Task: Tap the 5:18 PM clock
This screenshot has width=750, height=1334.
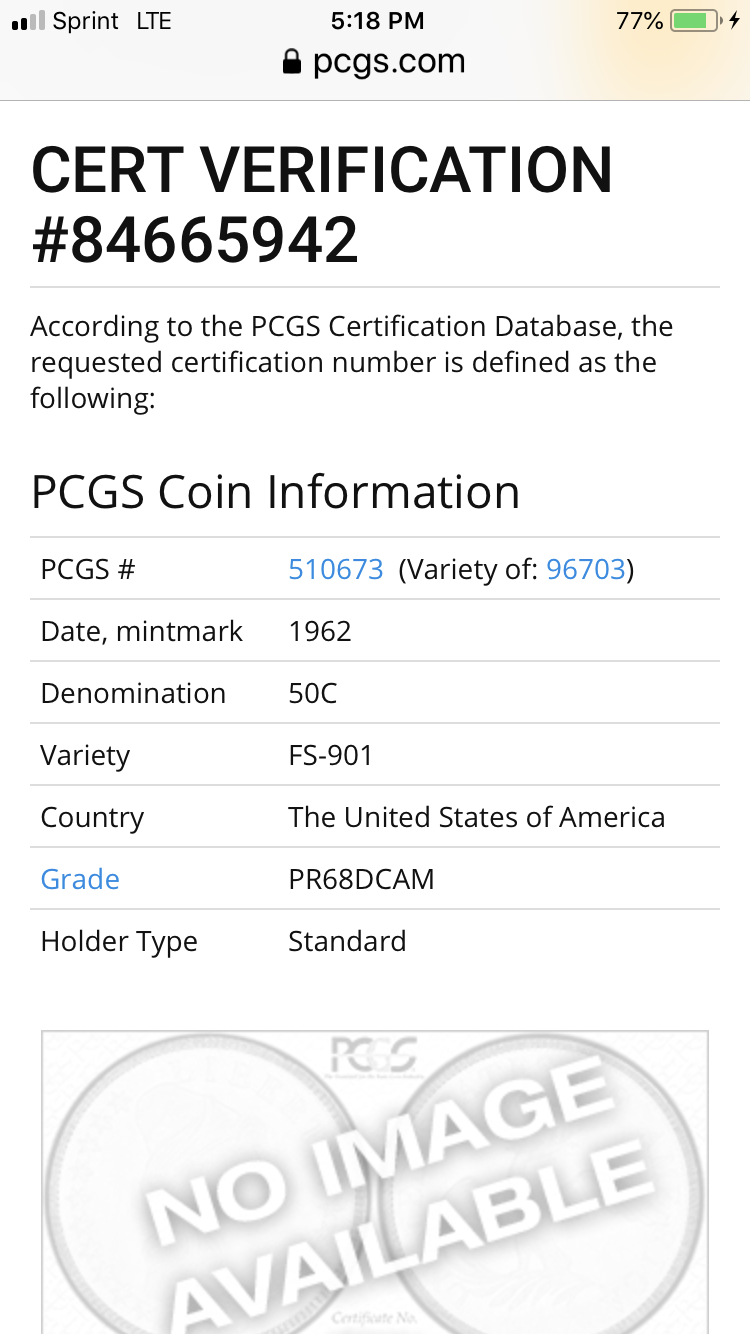Action: (x=377, y=21)
